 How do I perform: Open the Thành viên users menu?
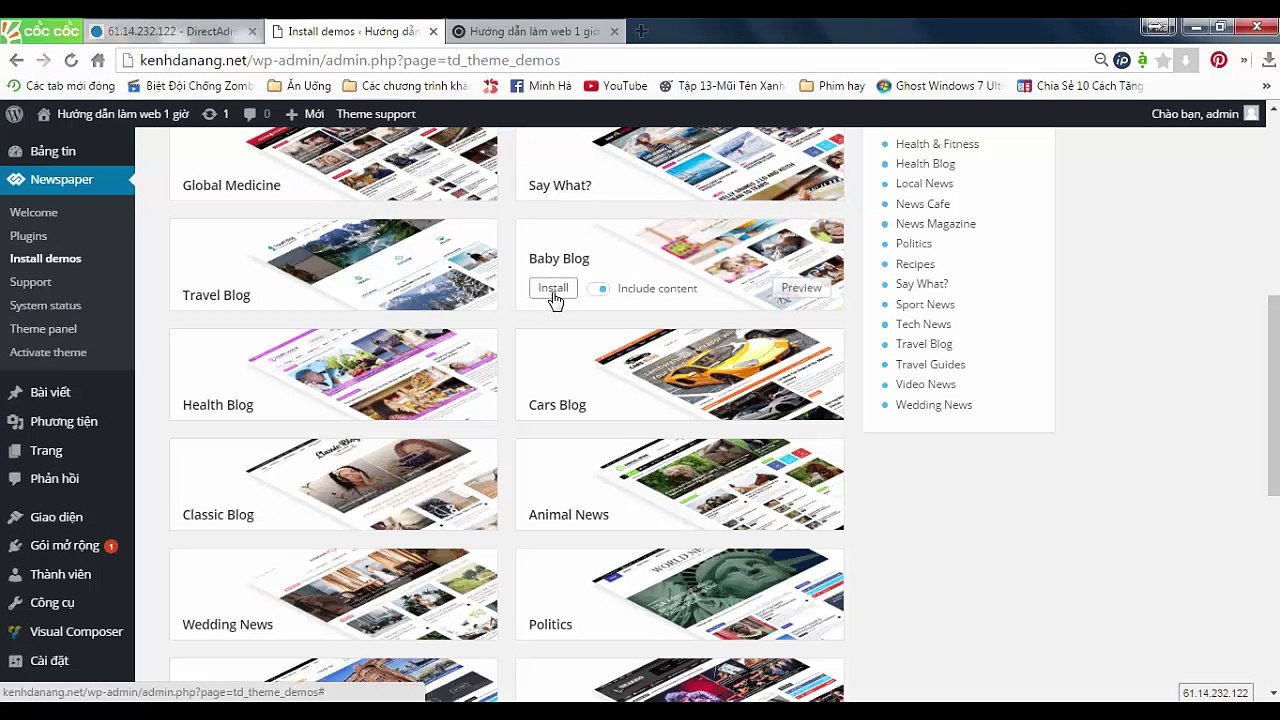67,574
